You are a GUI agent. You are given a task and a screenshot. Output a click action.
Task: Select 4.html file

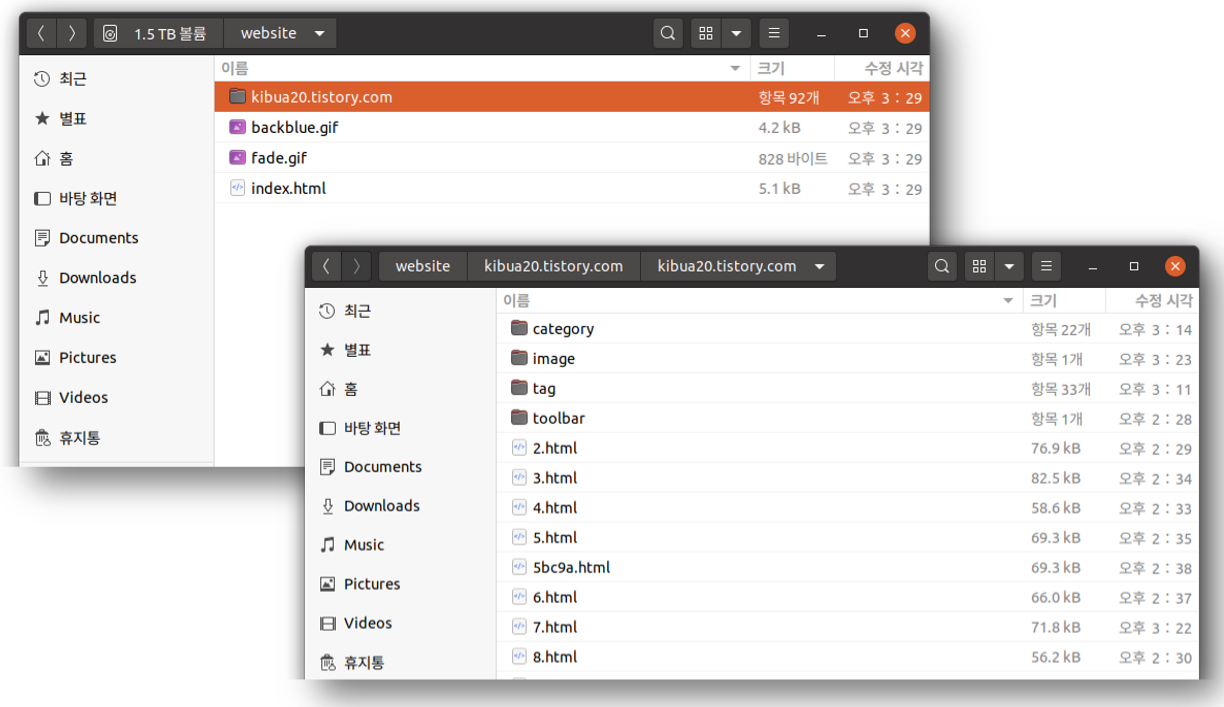click(x=848, y=508)
